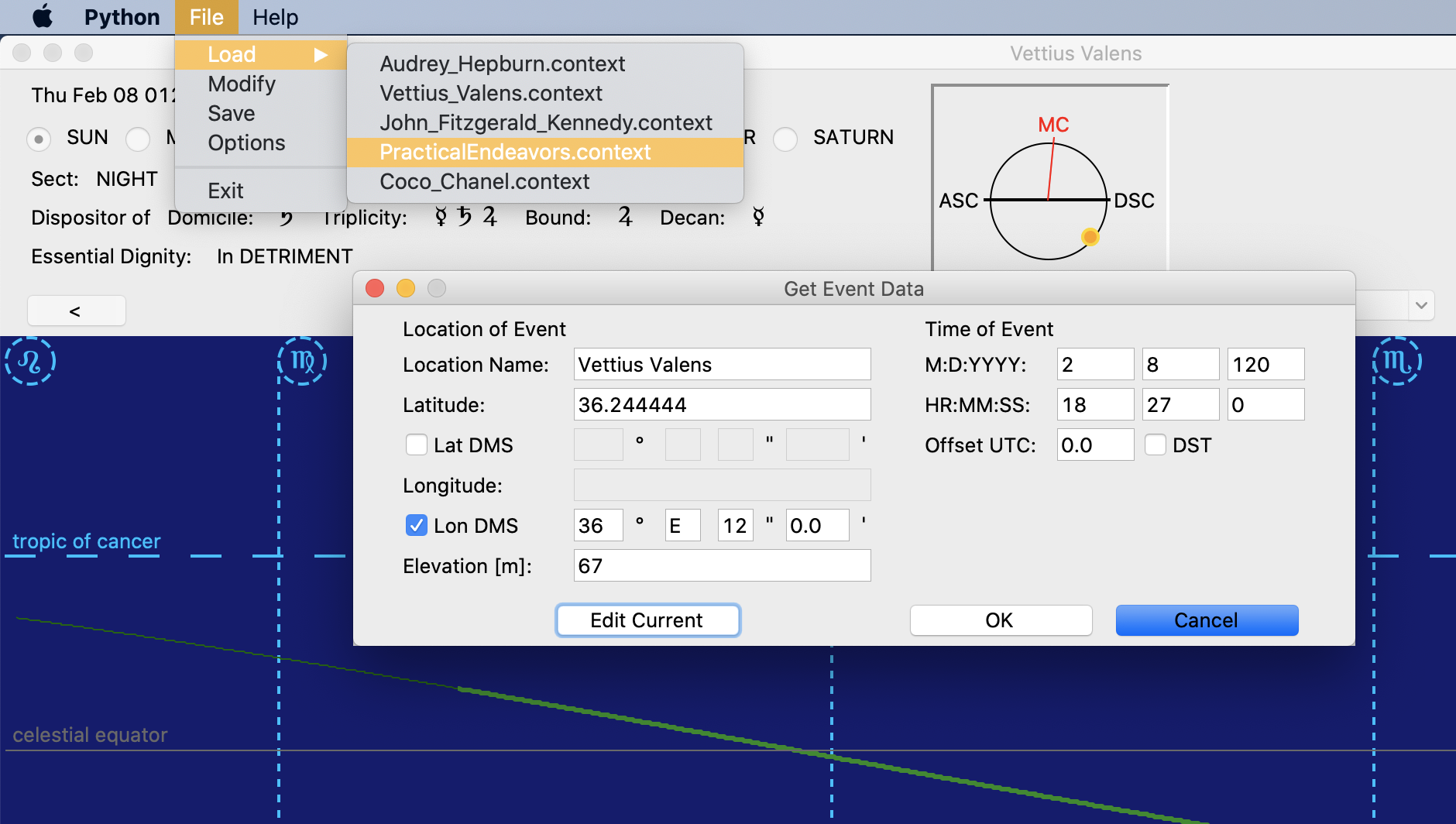Click the Sun marker on the horizon dial

click(x=1090, y=237)
